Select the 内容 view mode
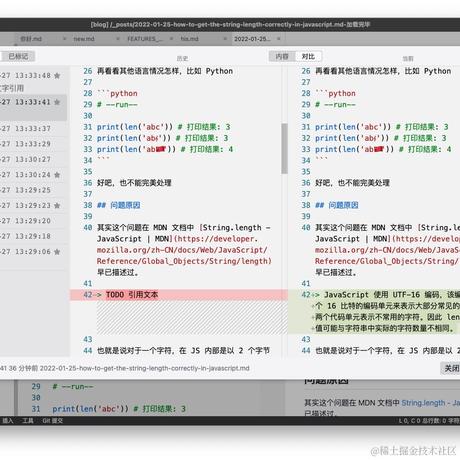The height and width of the screenshot is (460, 460). point(282,56)
